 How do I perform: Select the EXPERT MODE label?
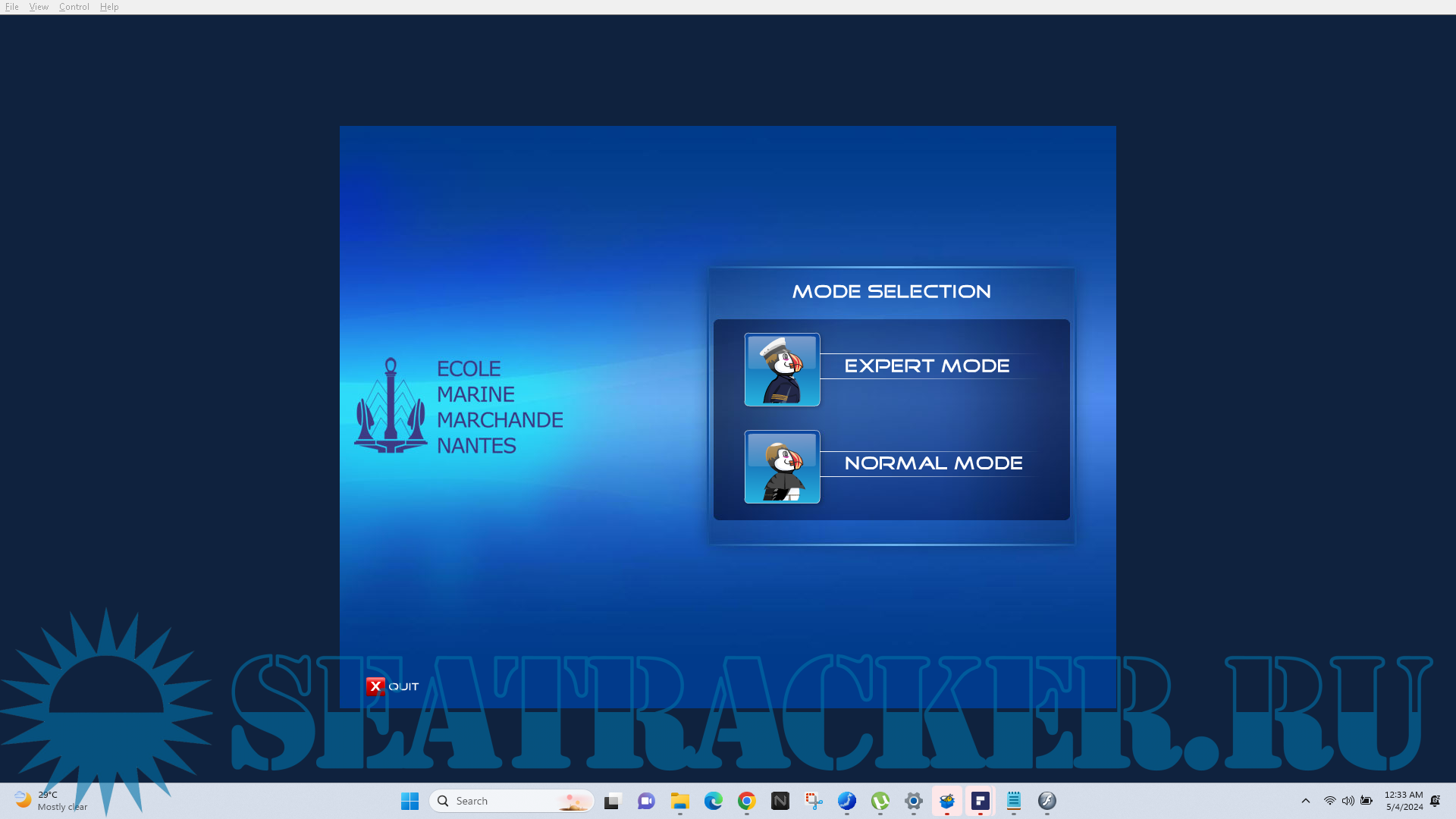pos(927,366)
